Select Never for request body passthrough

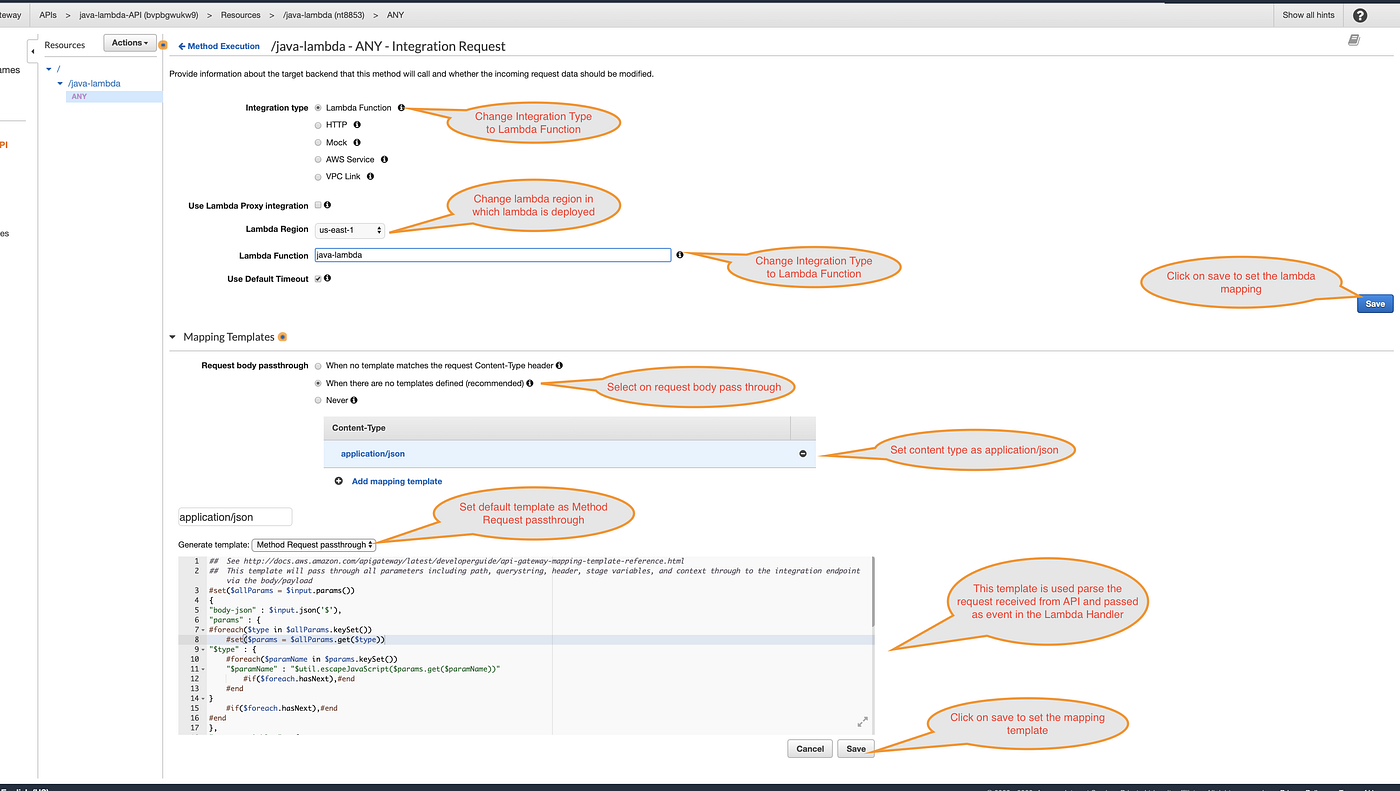click(x=317, y=399)
